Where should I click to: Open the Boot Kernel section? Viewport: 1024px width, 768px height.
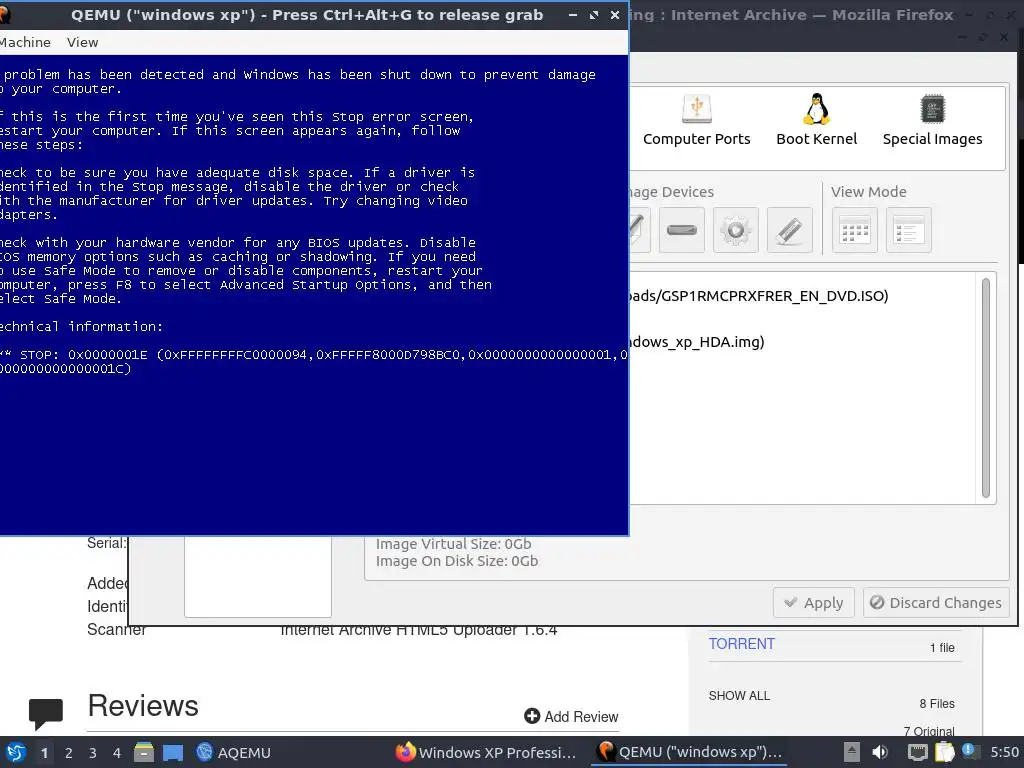click(x=816, y=121)
